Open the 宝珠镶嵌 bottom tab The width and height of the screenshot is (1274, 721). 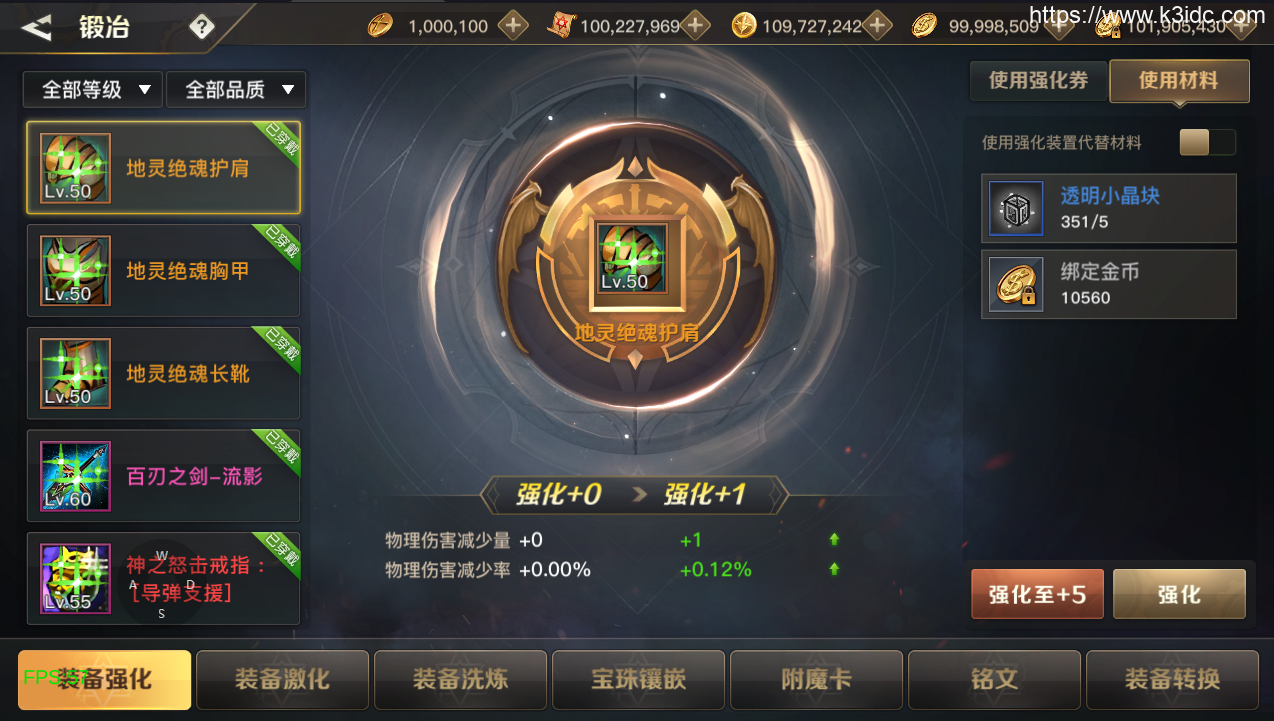638,680
